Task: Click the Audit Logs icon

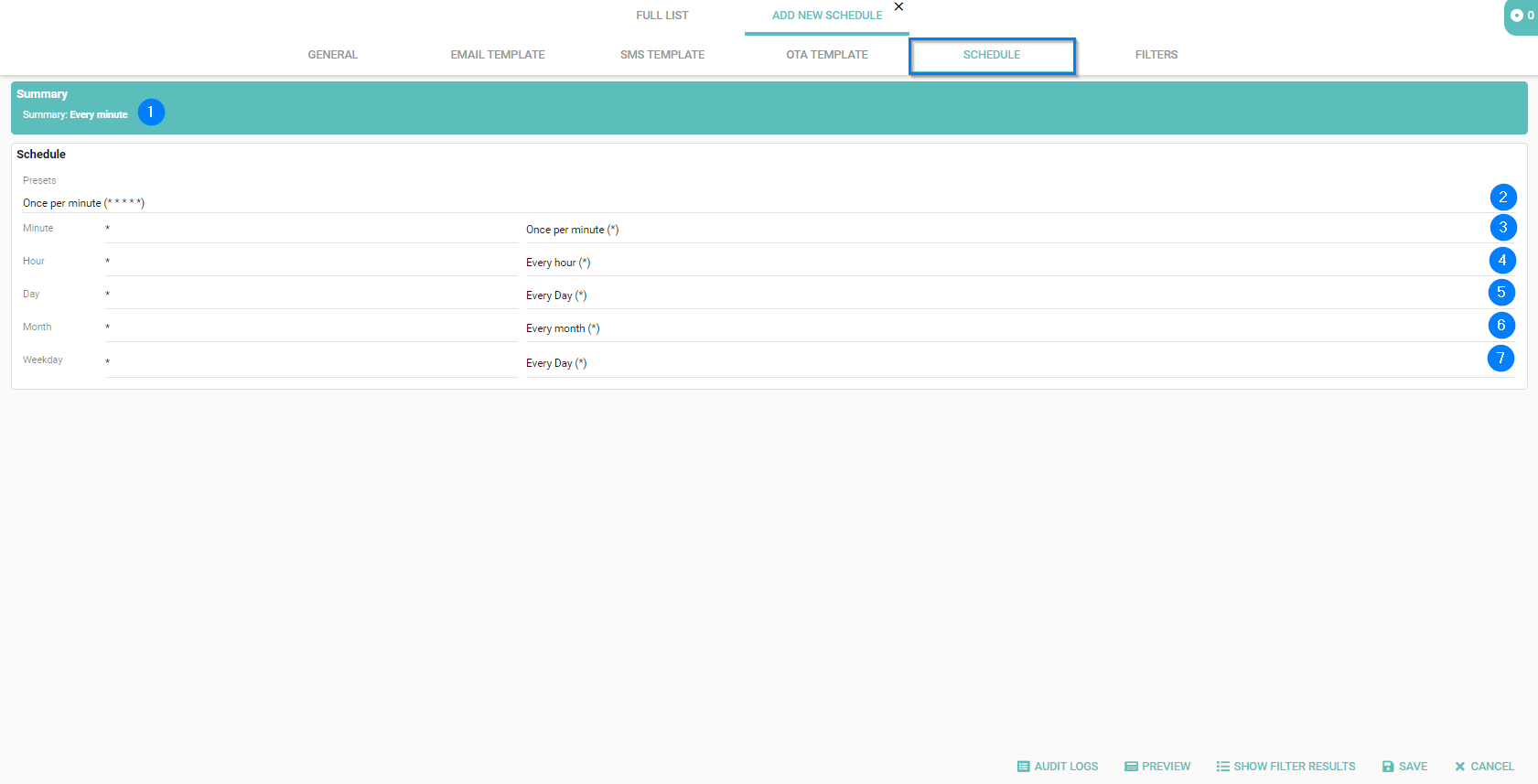Action: pos(1023,767)
